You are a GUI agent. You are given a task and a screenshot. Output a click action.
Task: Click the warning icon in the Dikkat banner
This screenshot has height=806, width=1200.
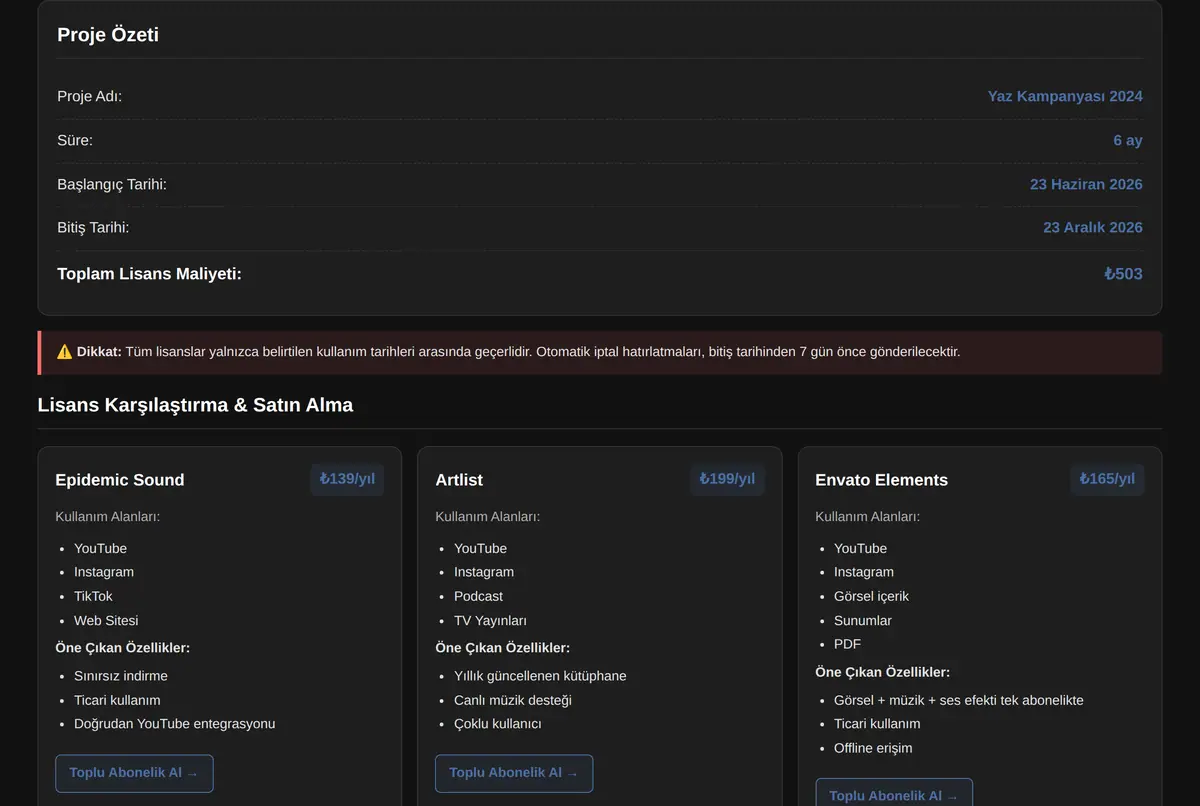click(x=64, y=352)
